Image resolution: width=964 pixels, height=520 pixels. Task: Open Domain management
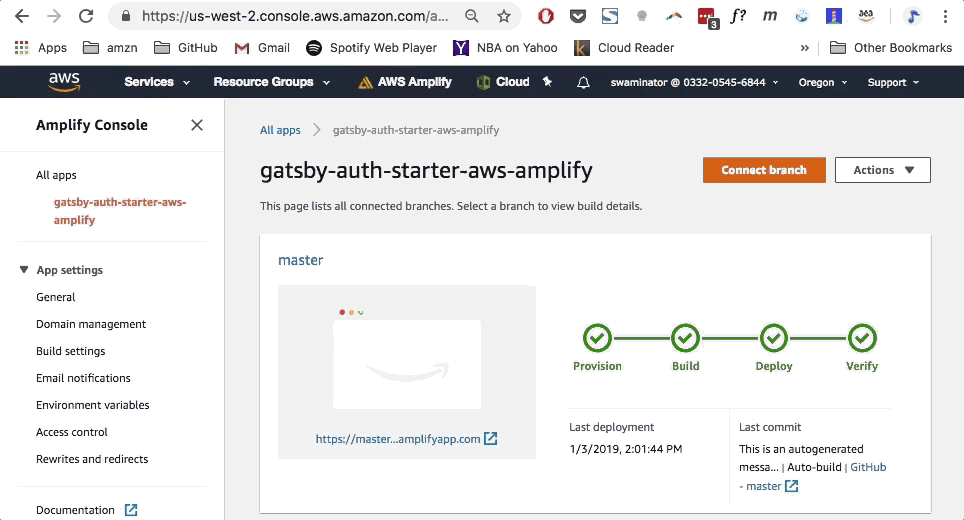(91, 324)
